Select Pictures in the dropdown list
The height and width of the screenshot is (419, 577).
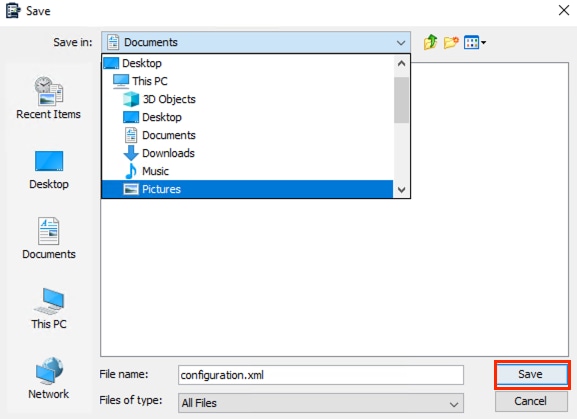[248, 189]
